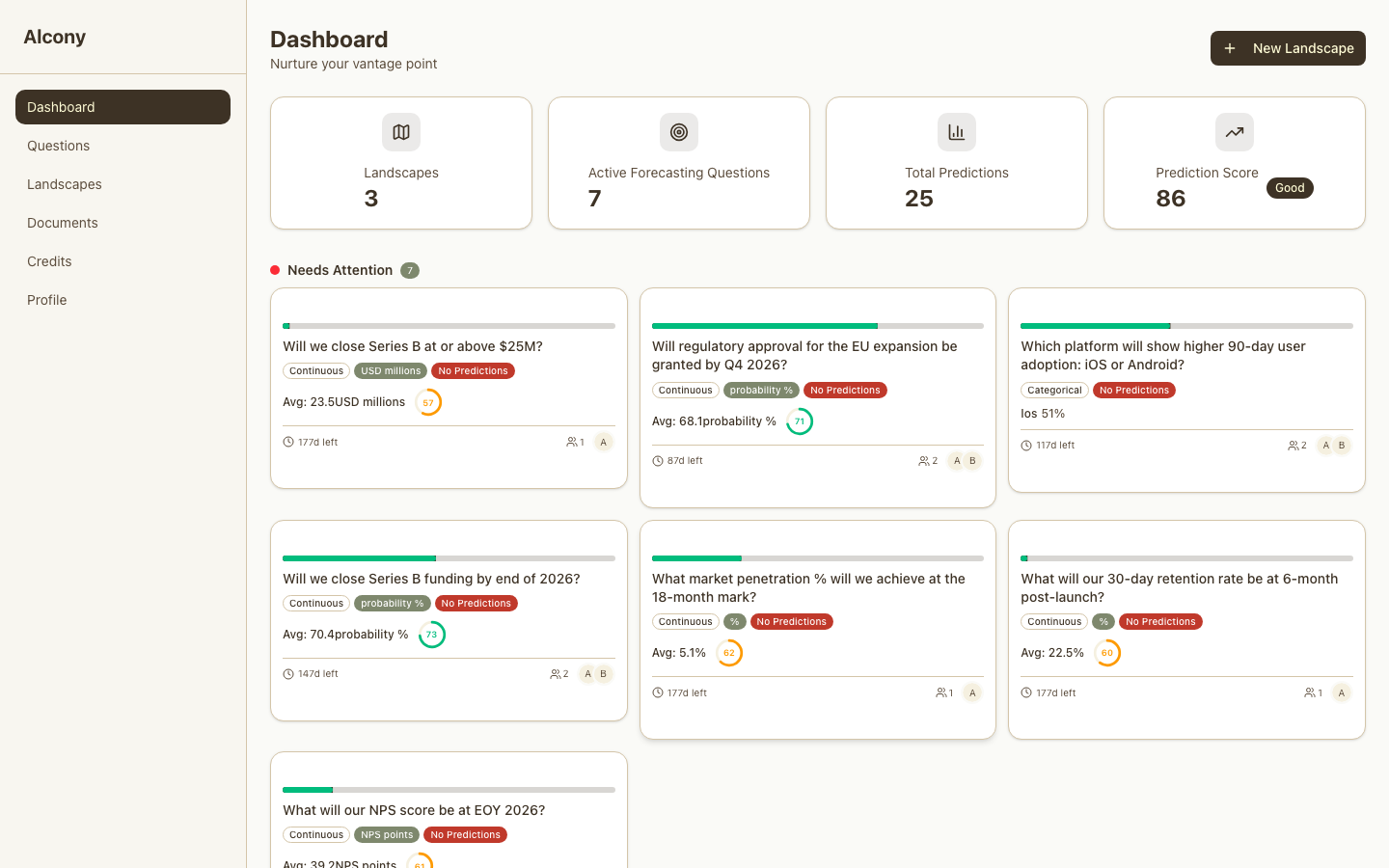Screen dimensions: 1389x868
Task: Open the Credits page
Action: (x=123, y=261)
